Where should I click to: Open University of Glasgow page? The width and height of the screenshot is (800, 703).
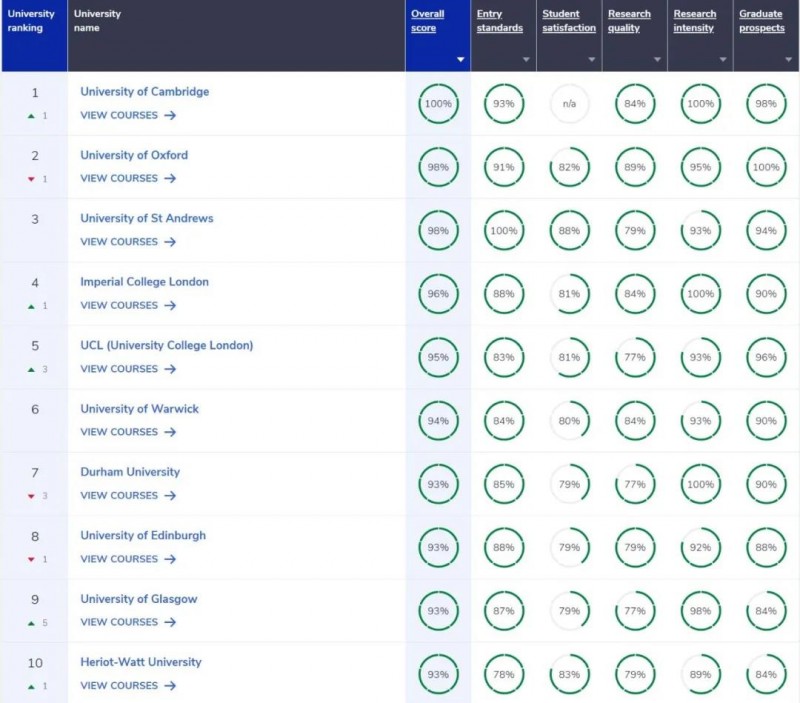tap(139, 599)
